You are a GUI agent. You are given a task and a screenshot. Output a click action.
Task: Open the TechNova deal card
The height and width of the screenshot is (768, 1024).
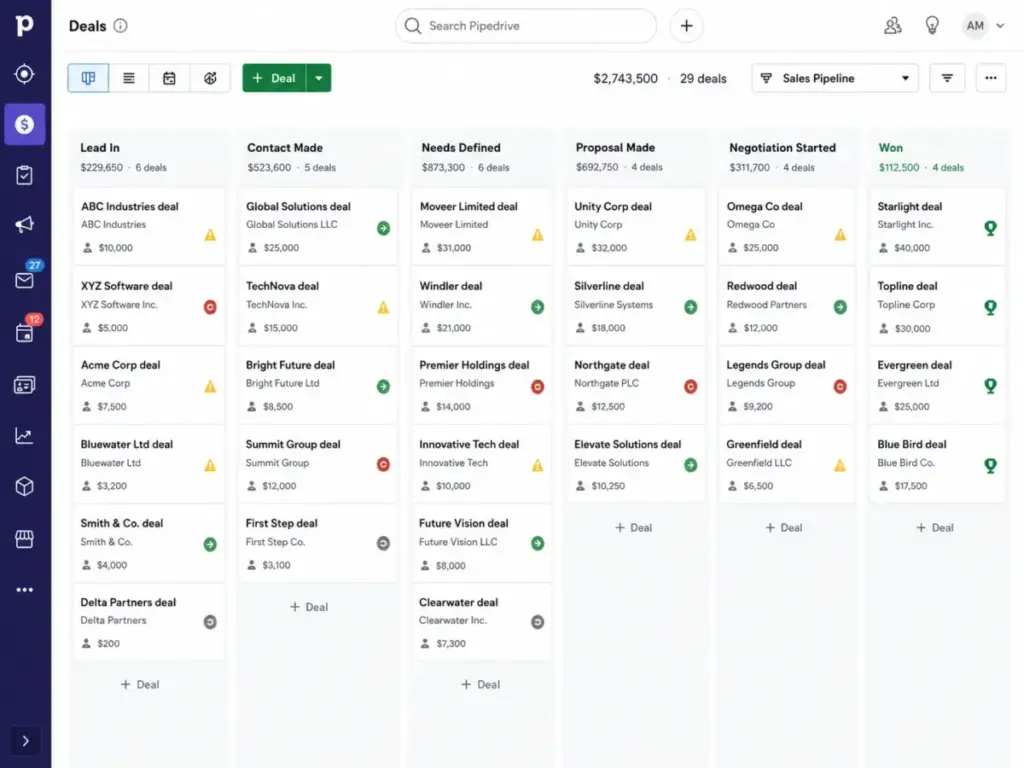(318, 306)
